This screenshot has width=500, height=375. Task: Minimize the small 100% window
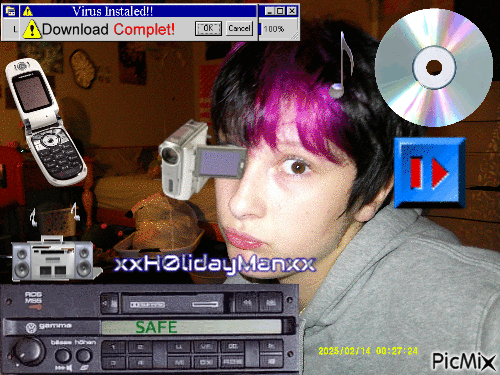click(x=270, y=11)
